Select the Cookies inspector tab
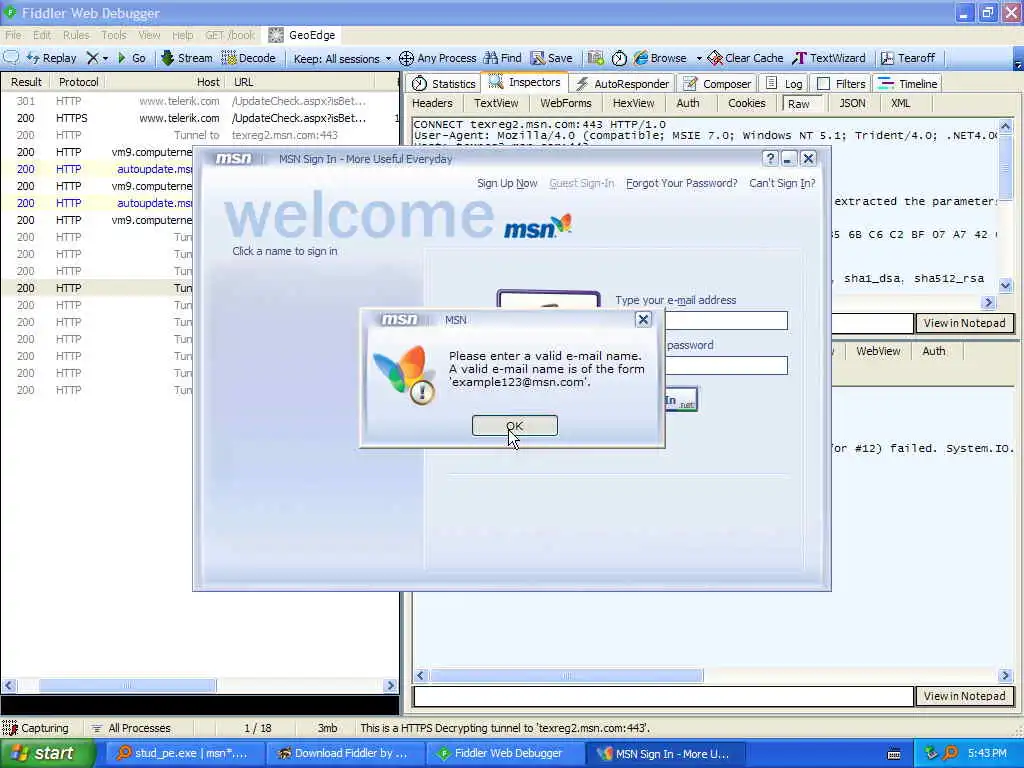This screenshot has width=1024, height=768. pos(746,103)
